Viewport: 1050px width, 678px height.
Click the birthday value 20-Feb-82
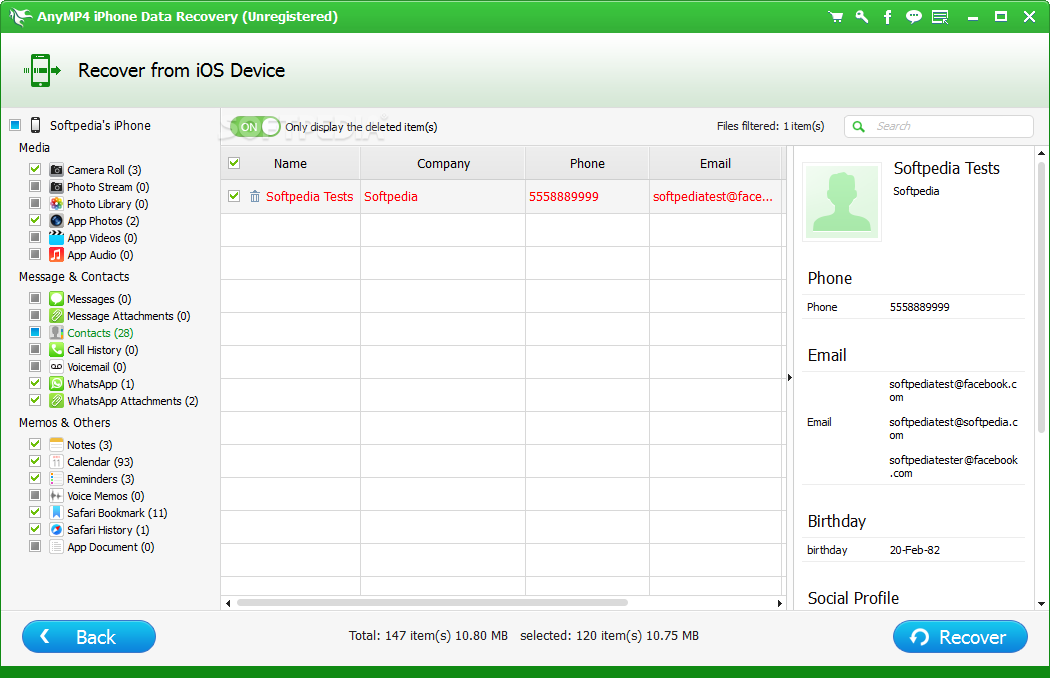coord(915,550)
